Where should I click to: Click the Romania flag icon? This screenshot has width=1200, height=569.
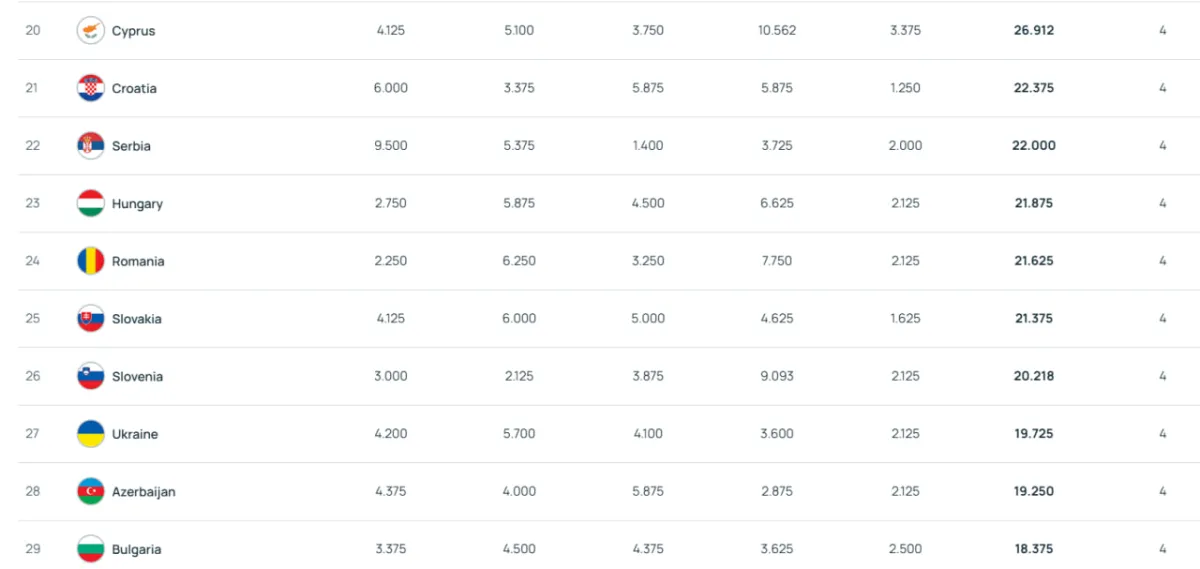[x=91, y=261]
